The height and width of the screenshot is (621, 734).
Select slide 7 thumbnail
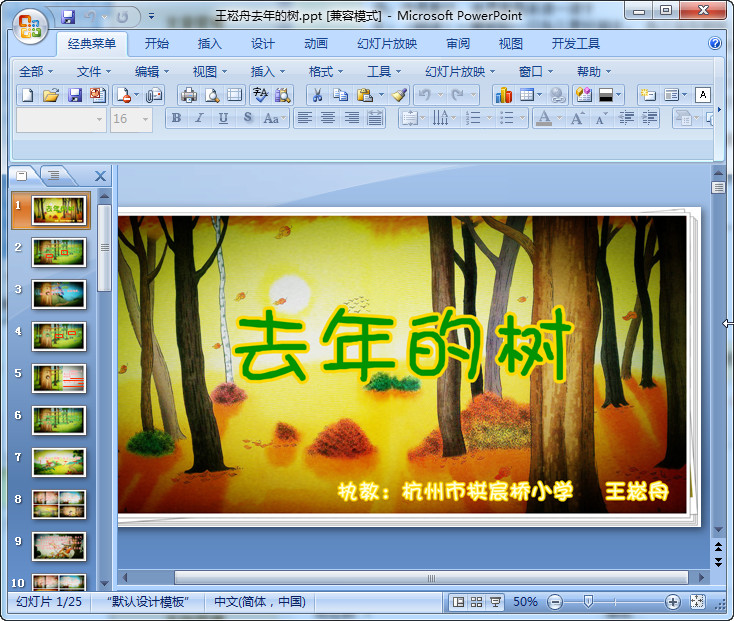click(x=59, y=462)
